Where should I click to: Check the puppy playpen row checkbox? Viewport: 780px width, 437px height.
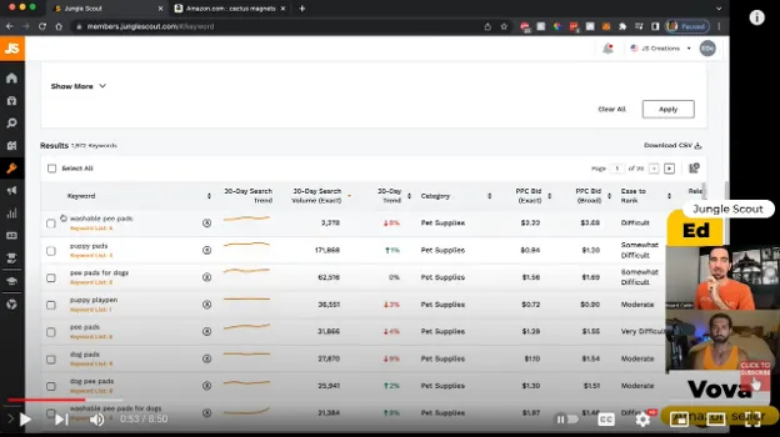pyautogui.click(x=51, y=305)
